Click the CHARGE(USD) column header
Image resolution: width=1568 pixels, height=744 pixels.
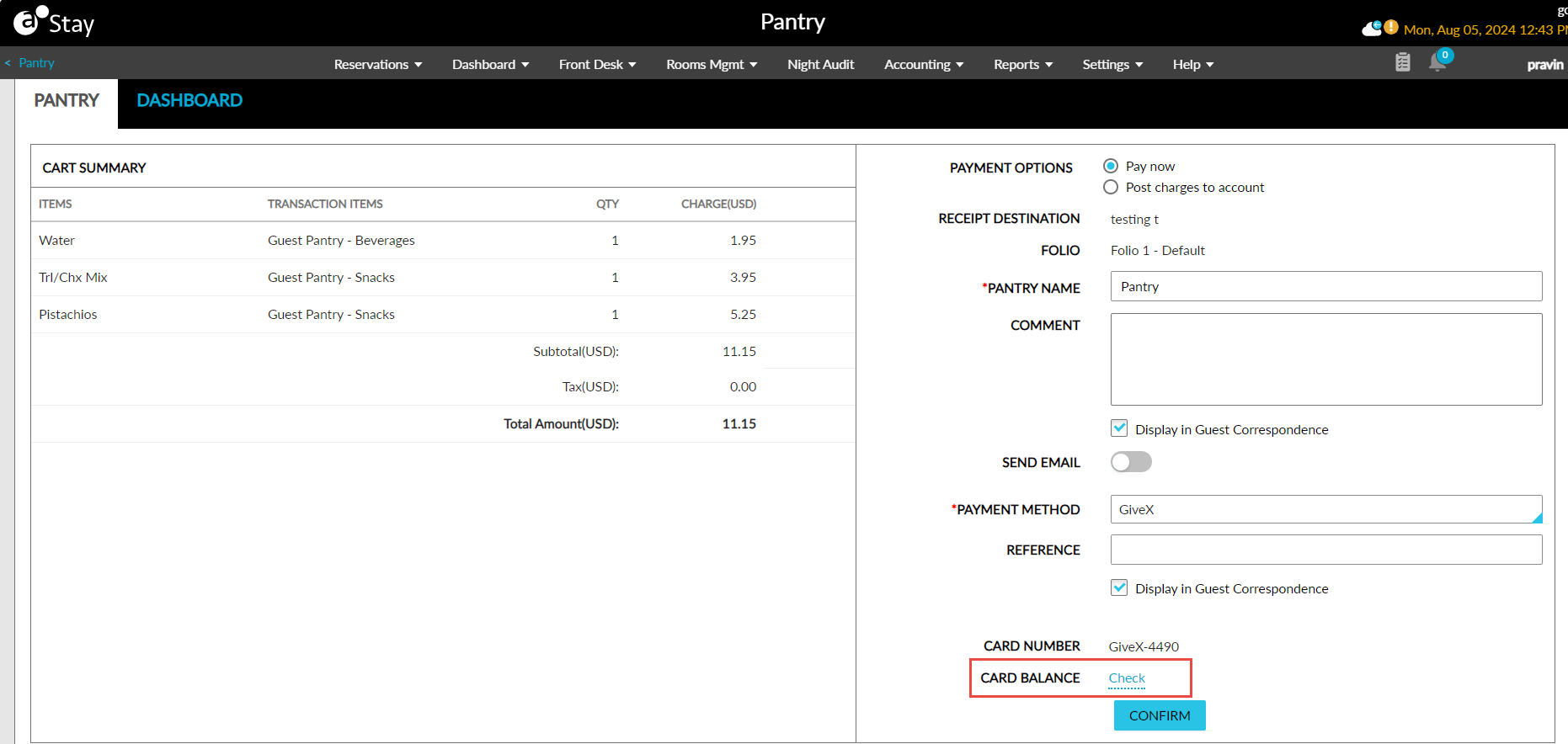click(718, 204)
